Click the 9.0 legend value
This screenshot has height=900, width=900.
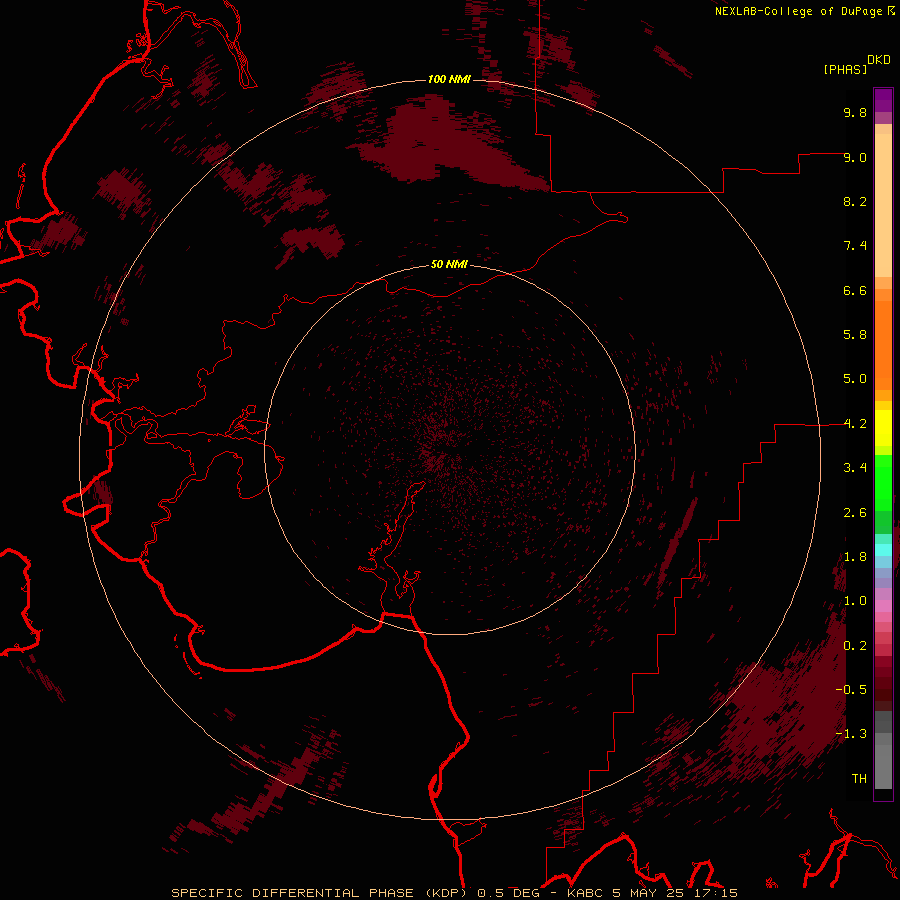[x=855, y=157]
